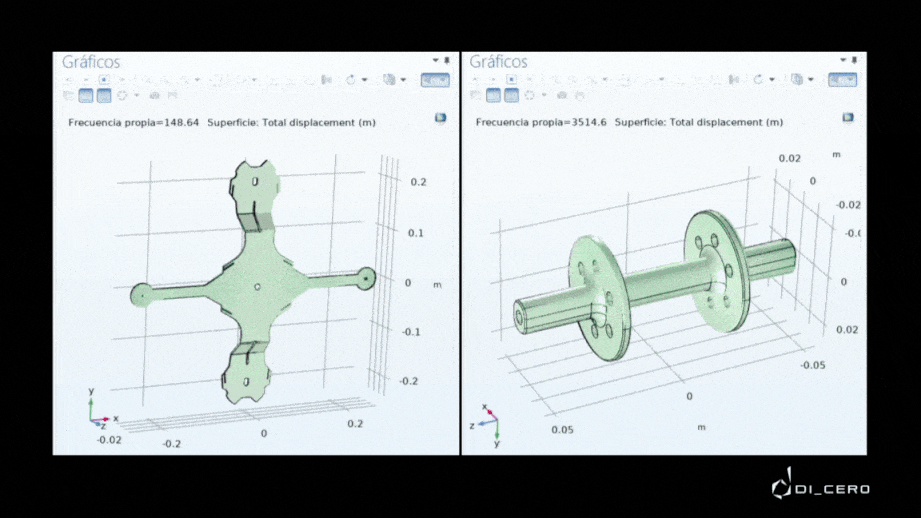Click the highlighted blue button at left toolbar end
921x518 pixels.
pos(435,80)
